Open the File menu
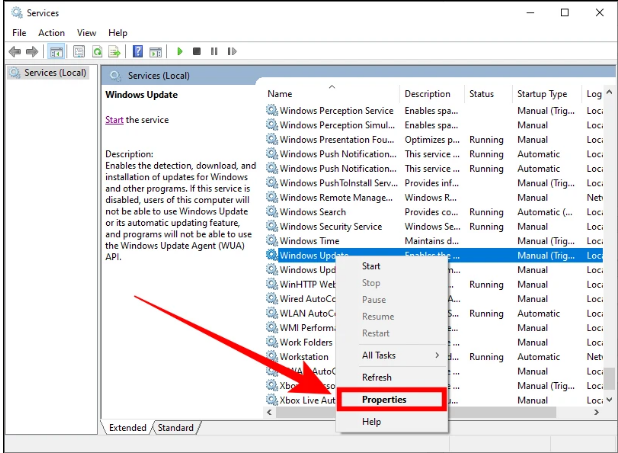This screenshot has height=453, width=618. point(19,33)
